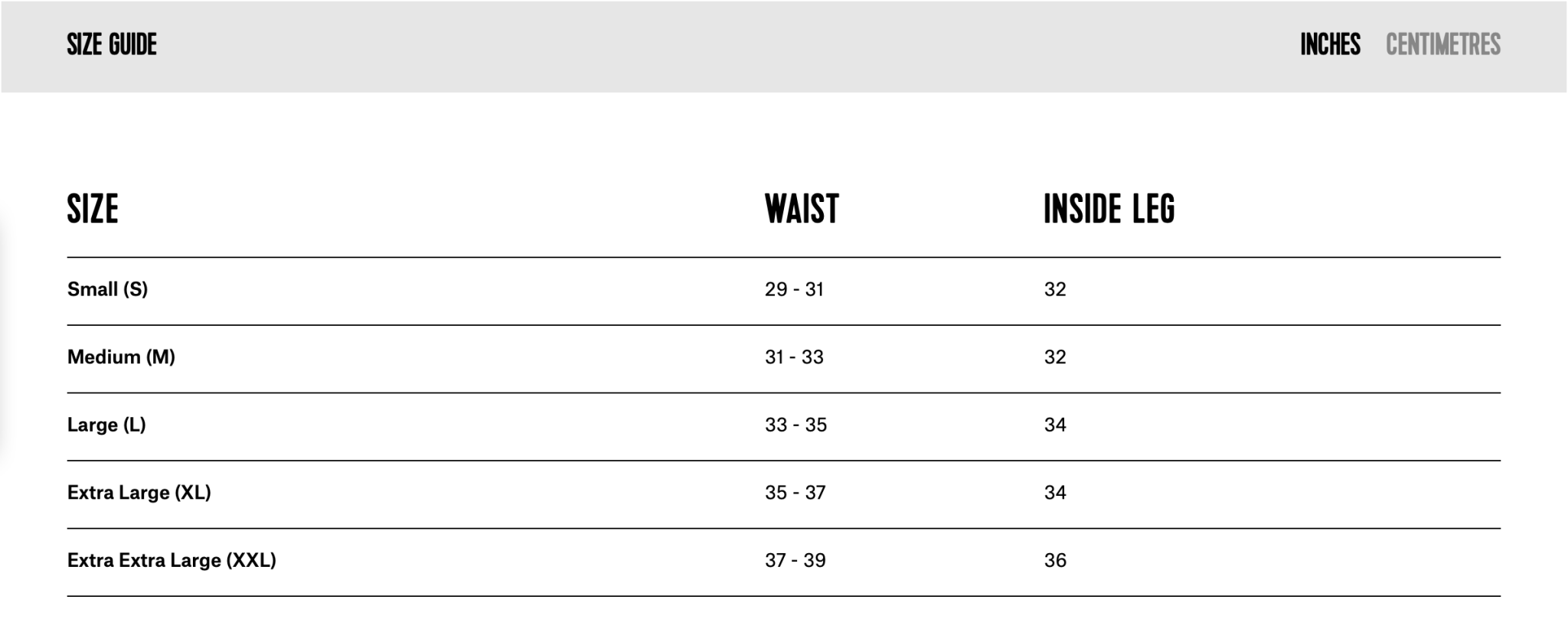Switch units to Centimetres
Screen dimensions: 1568x619
point(1442,44)
